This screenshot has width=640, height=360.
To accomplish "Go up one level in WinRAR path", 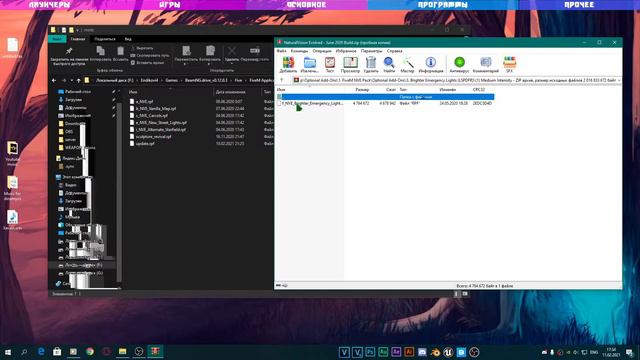I will click(282, 80).
